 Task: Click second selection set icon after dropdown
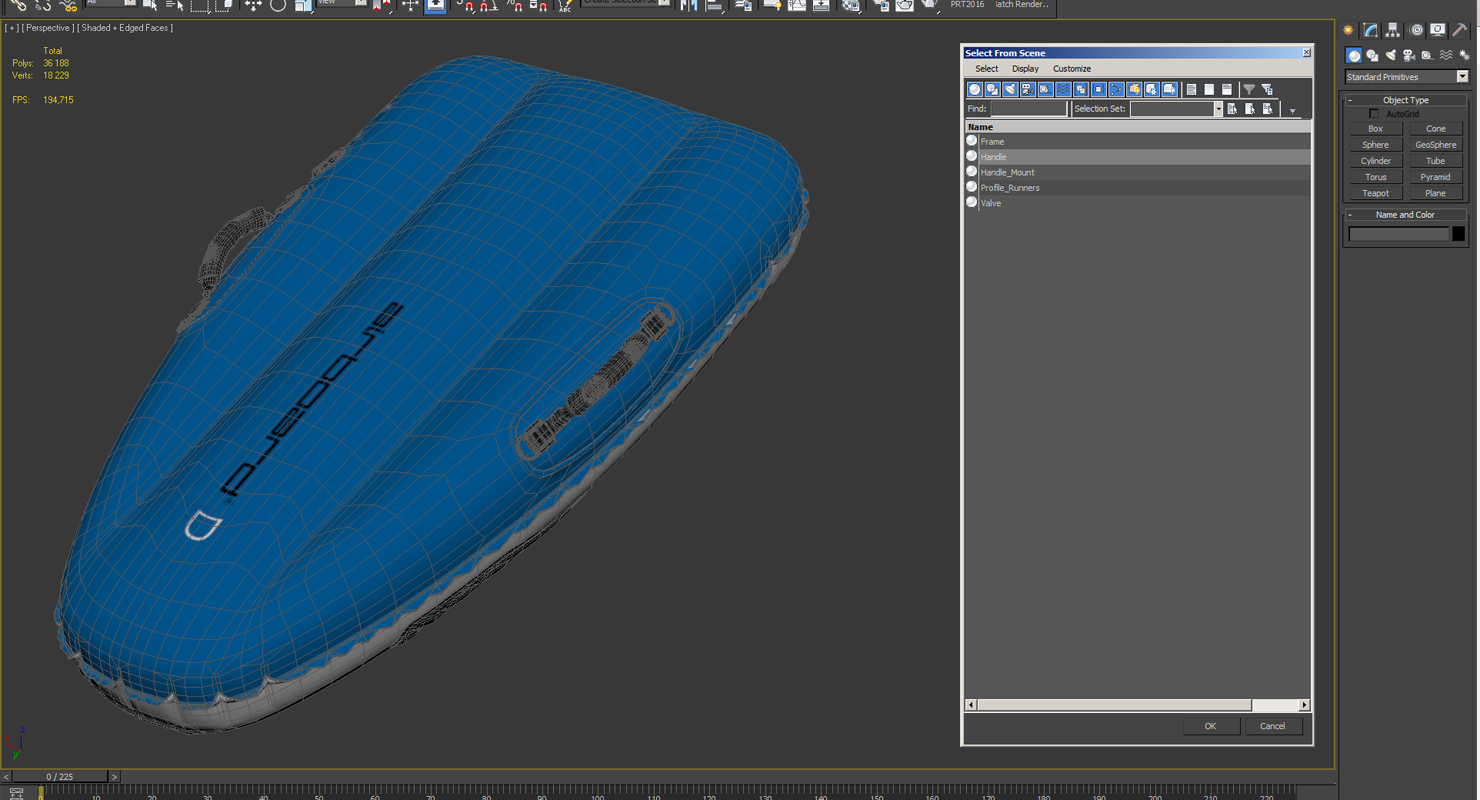1250,109
